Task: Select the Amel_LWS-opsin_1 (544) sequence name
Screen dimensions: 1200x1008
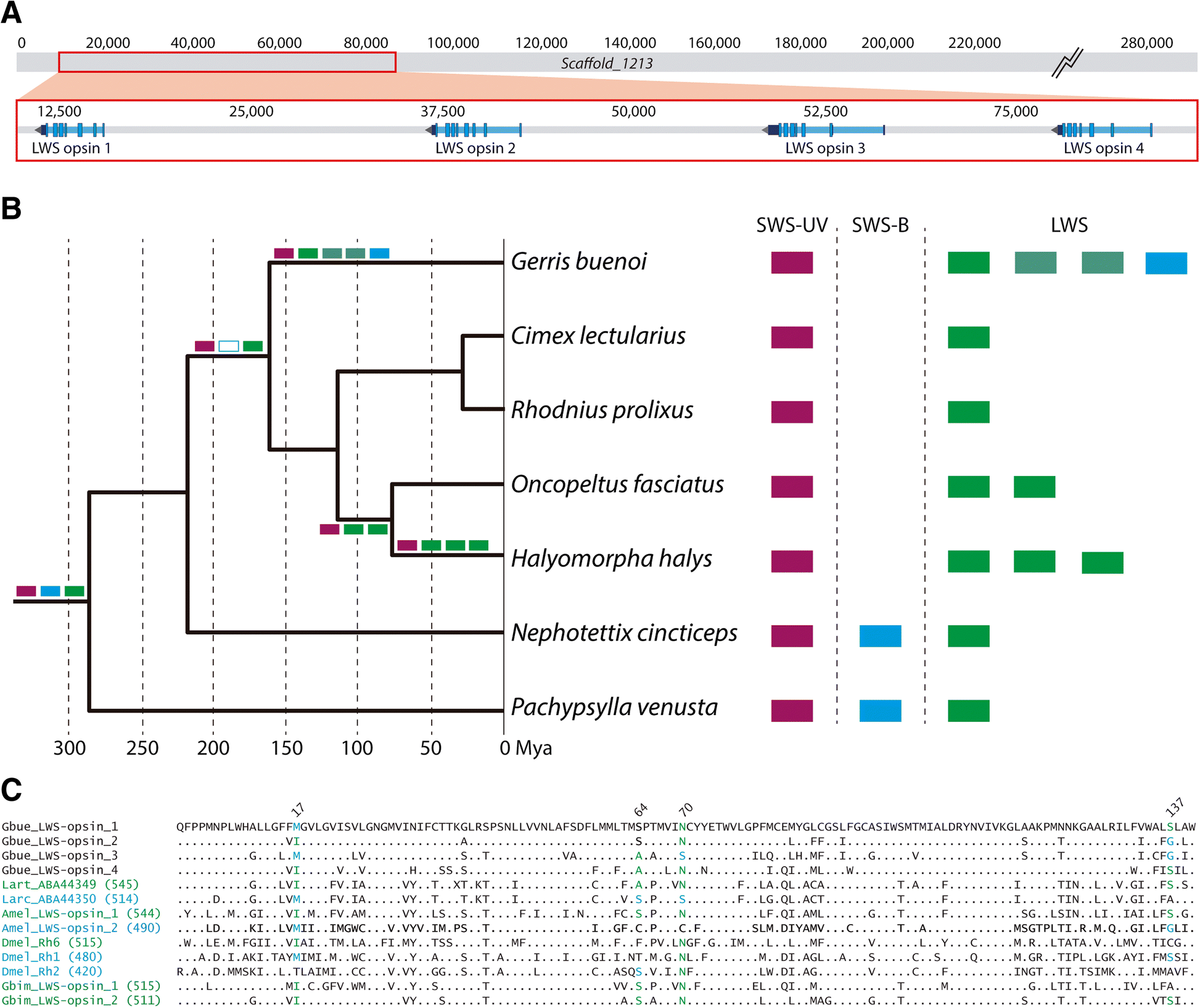Action: pos(81,913)
